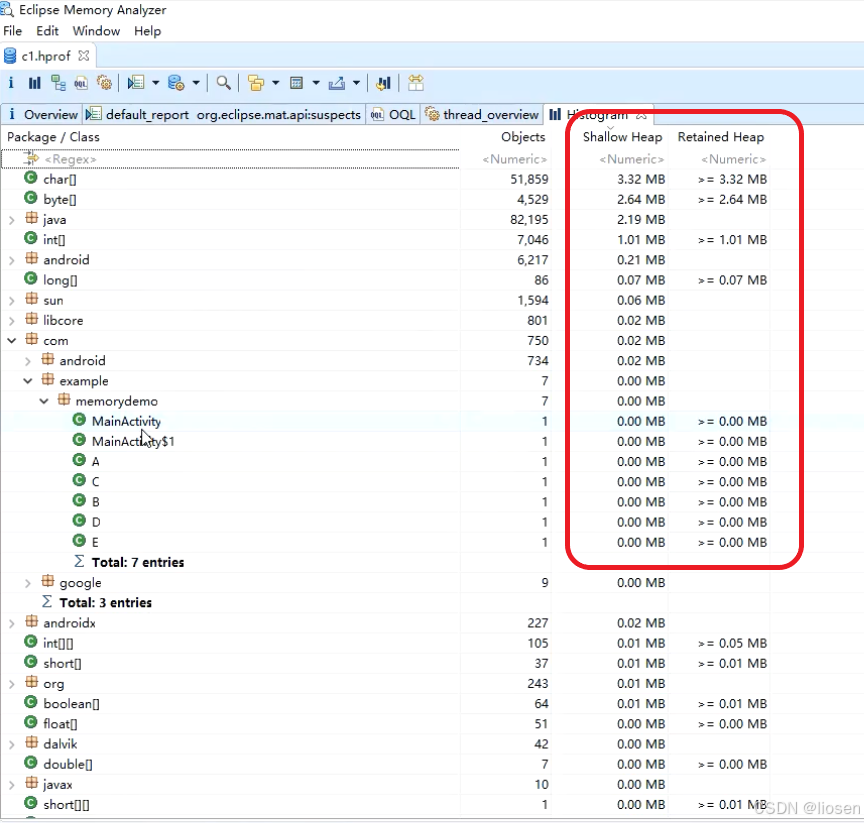864x823 pixels.
Task: Click the Regex filter field
Action: coord(230,159)
